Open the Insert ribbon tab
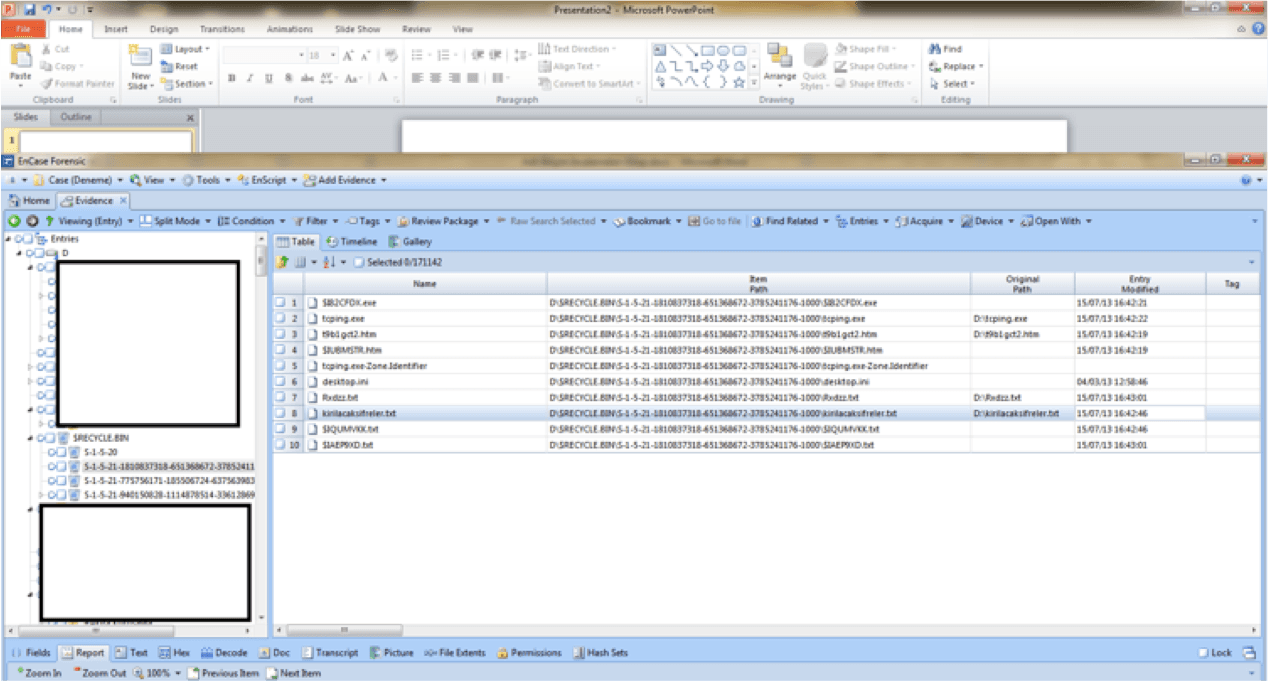 (116, 29)
